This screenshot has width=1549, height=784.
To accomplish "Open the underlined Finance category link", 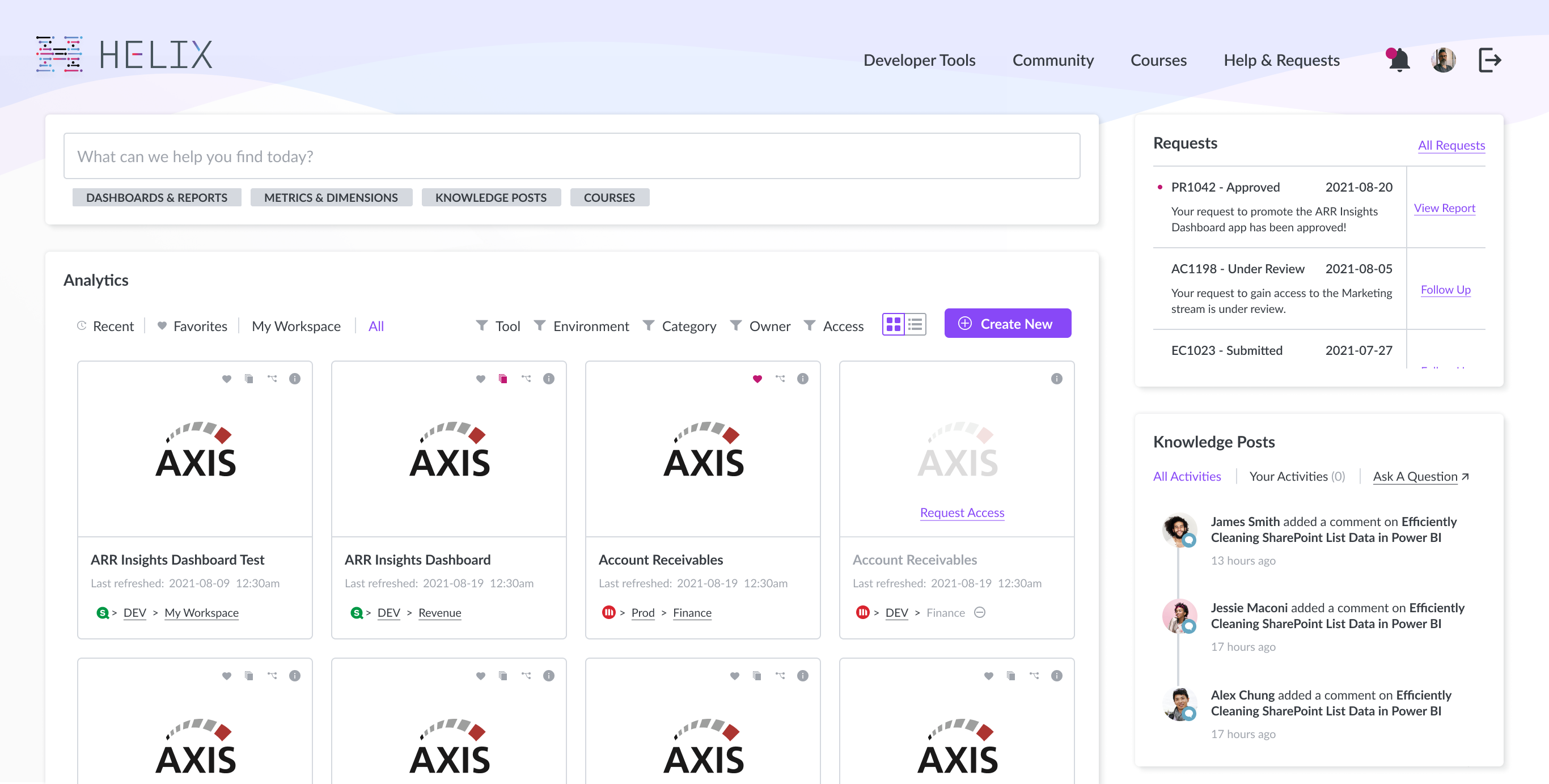I will 692,613.
